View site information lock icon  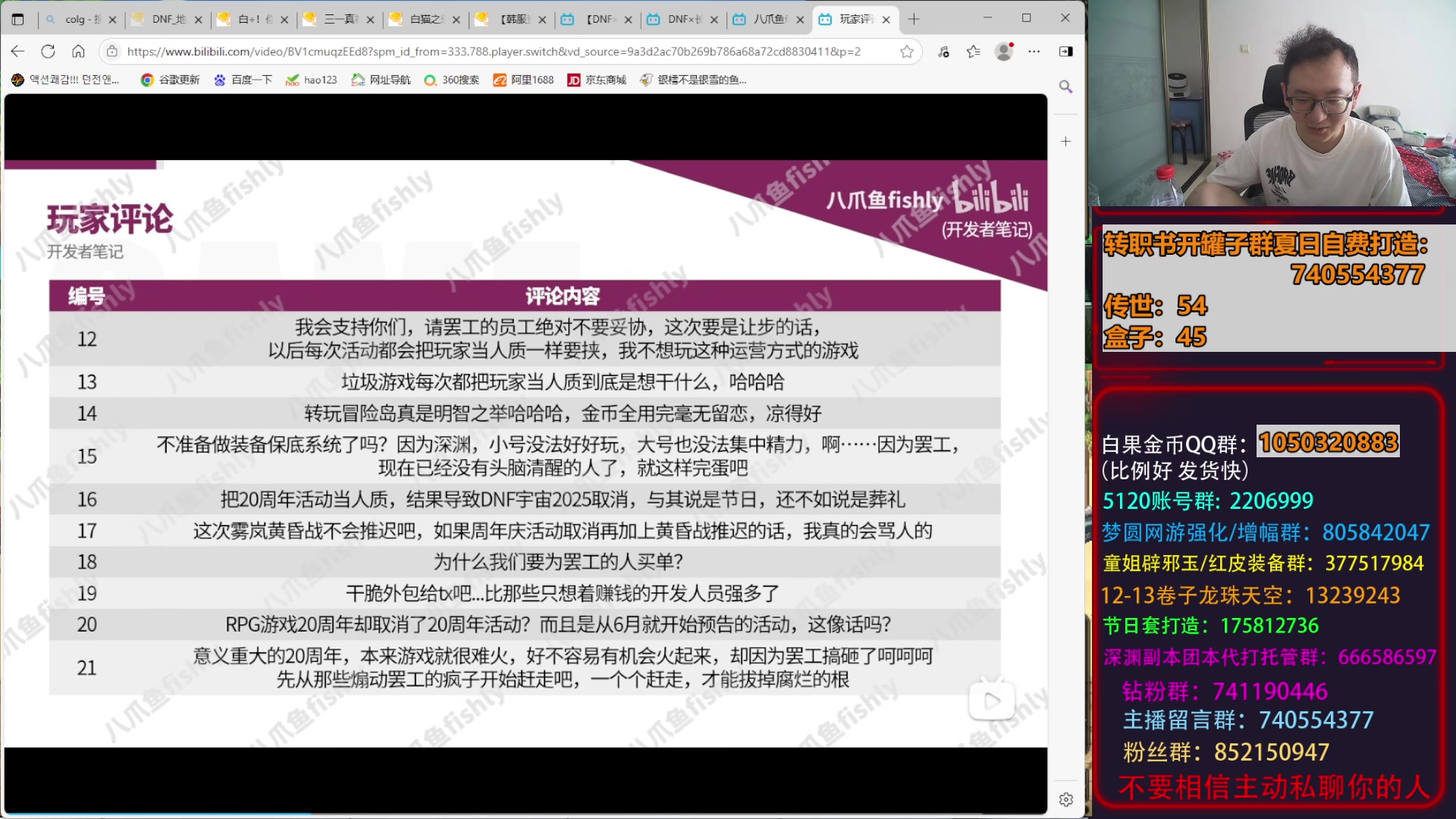112,52
